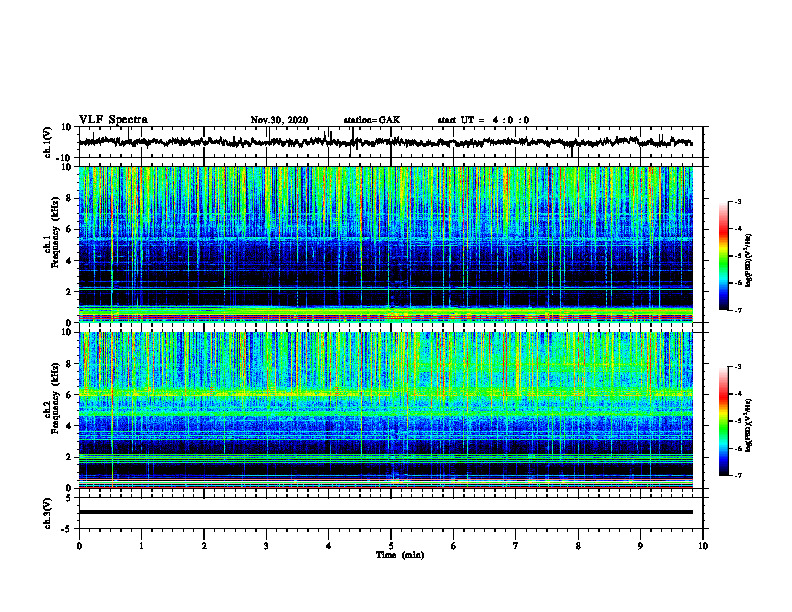Click the '8' kHz tick on ch.2 frequency axis
The width and height of the screenshot is (792, 612).
[x=69, y=364]
